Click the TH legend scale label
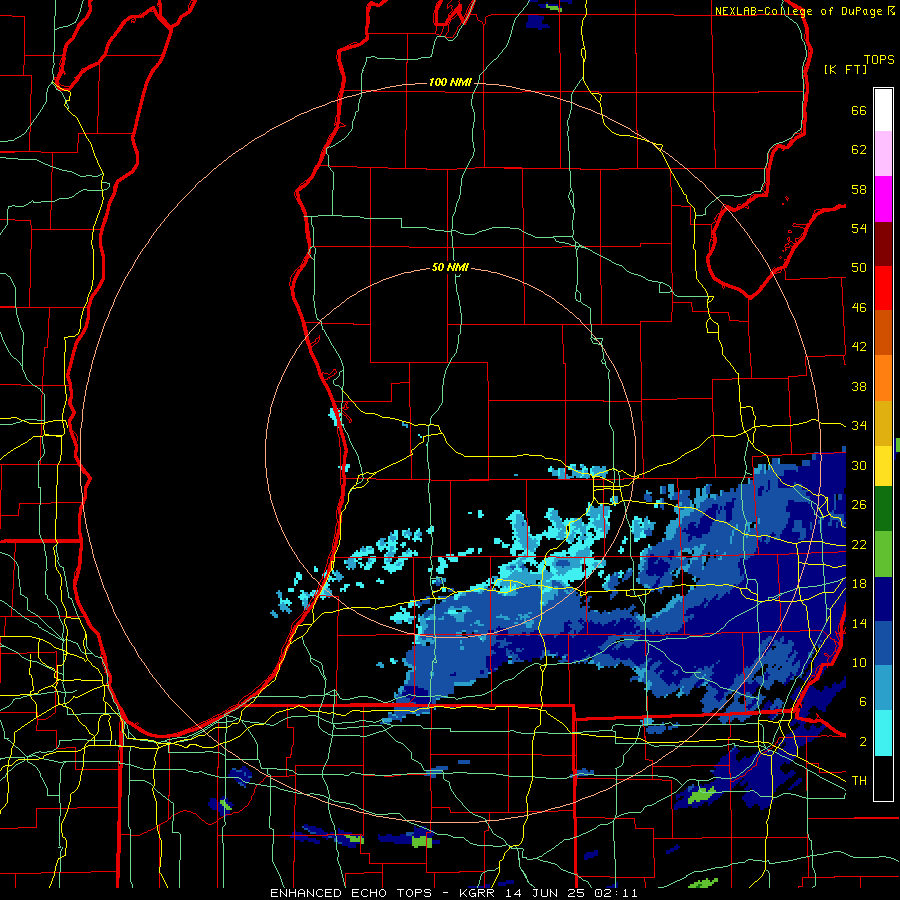 [859, 781]
